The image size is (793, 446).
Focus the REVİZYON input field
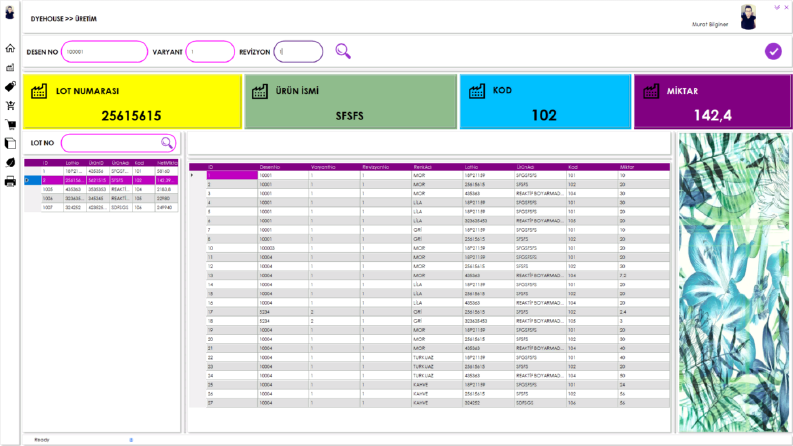tap(298, 52)
